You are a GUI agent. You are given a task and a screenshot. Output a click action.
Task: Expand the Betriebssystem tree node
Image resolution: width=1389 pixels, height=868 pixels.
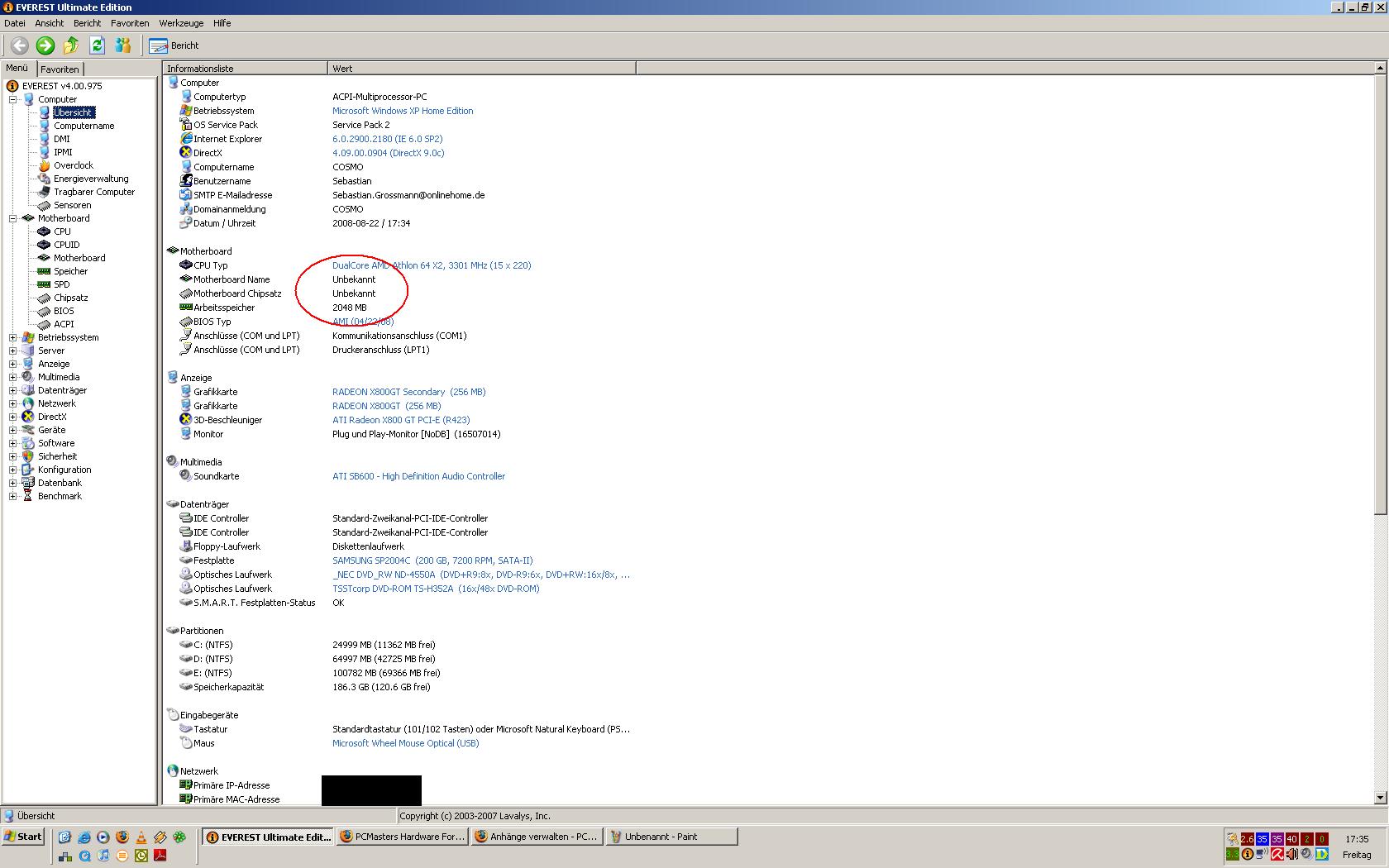(13, 337)
